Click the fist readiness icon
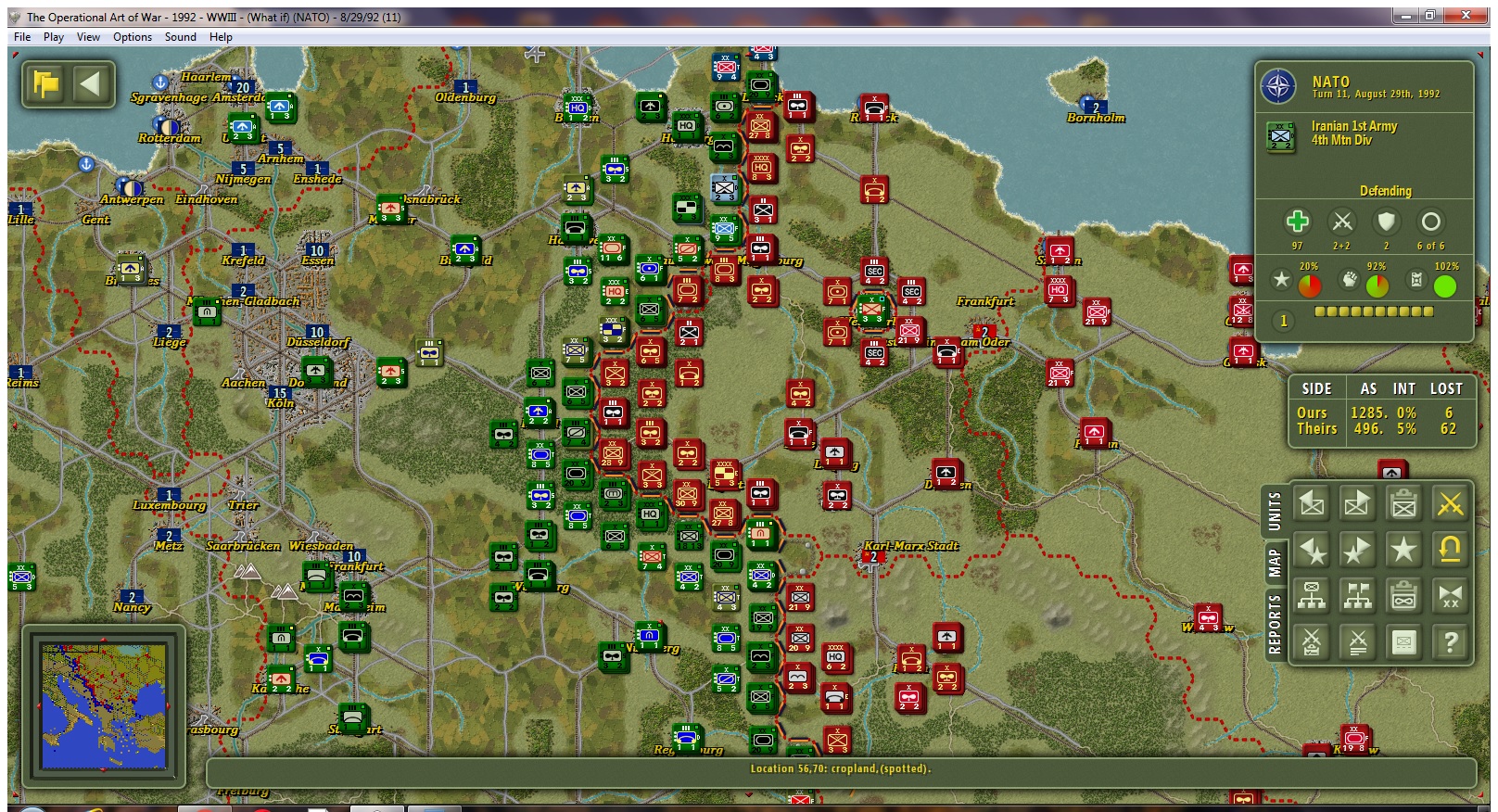The height and width of the screenshot is (812, 1498). click(1349, 280)
